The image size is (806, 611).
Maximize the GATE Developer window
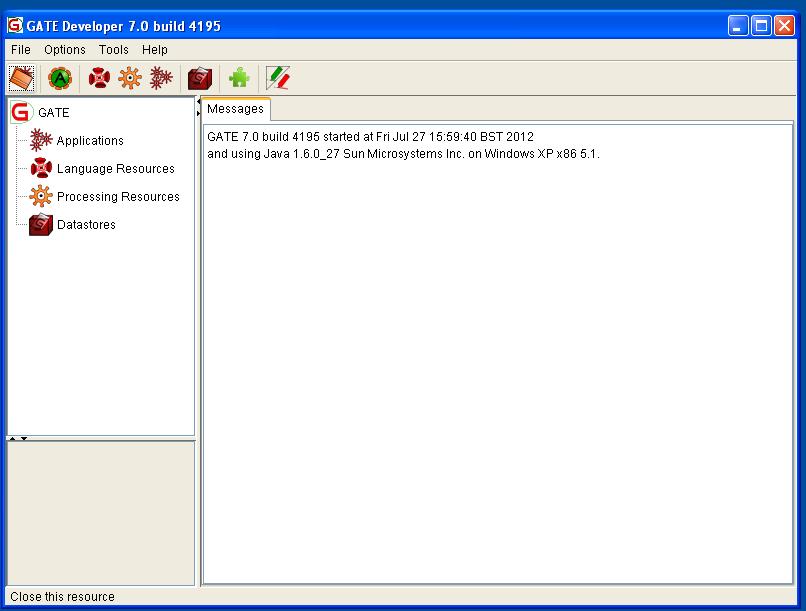point(761,25)
